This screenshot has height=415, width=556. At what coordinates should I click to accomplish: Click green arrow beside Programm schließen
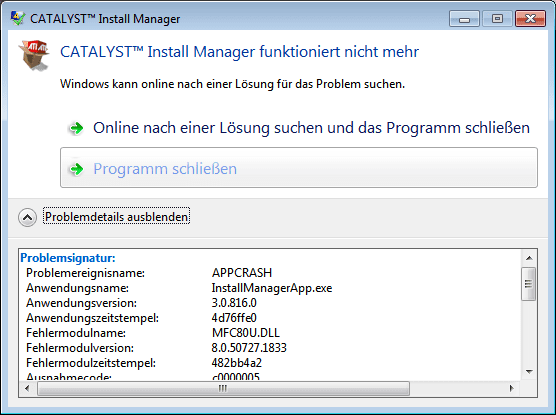click(x=76, y=169)
